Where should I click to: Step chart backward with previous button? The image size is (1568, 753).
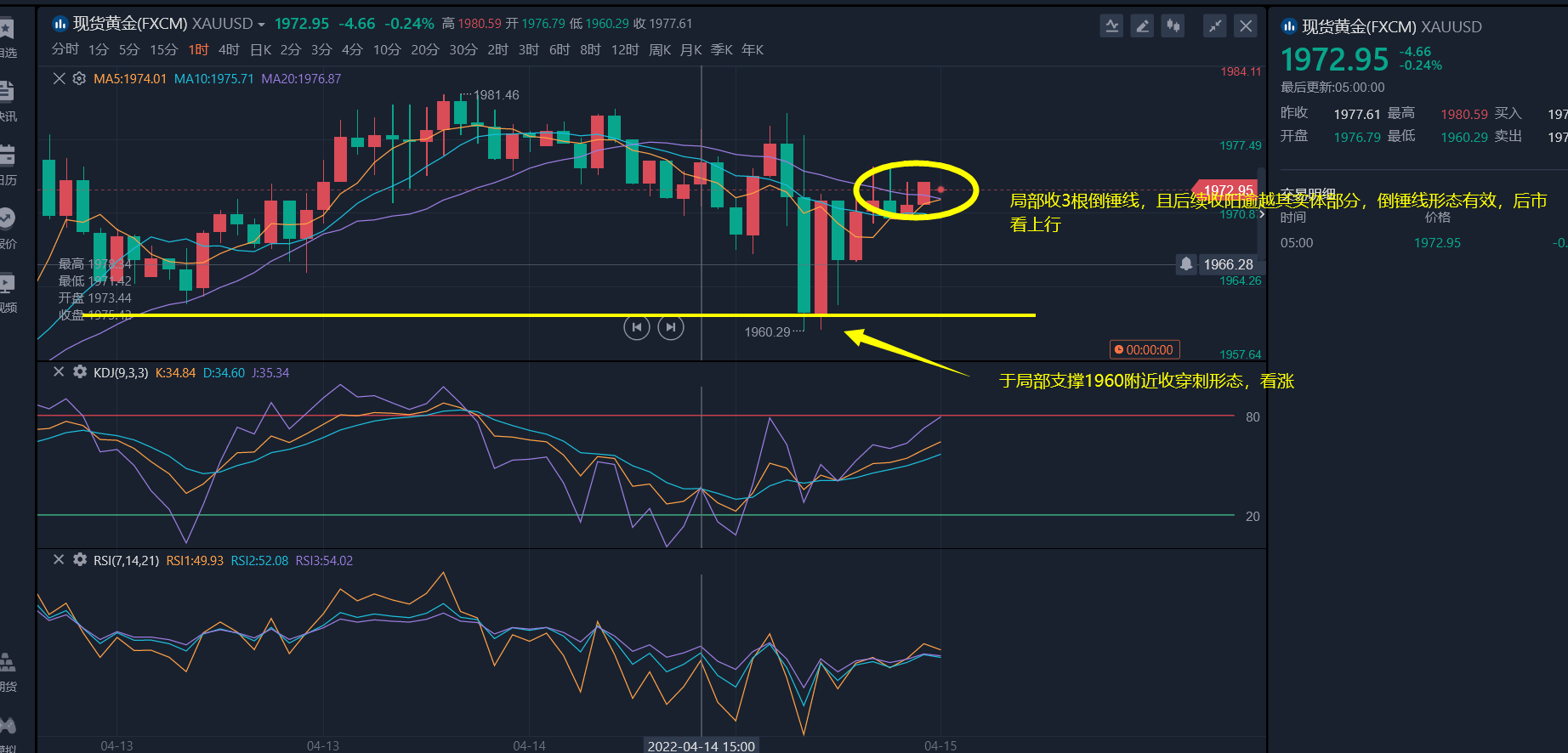636,327
